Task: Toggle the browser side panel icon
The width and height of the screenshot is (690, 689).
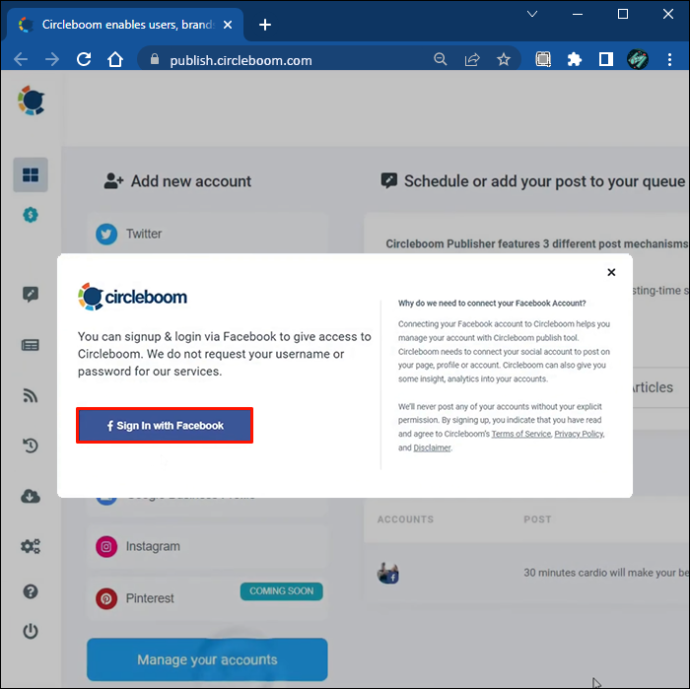Action: click(x=606, y=59)
